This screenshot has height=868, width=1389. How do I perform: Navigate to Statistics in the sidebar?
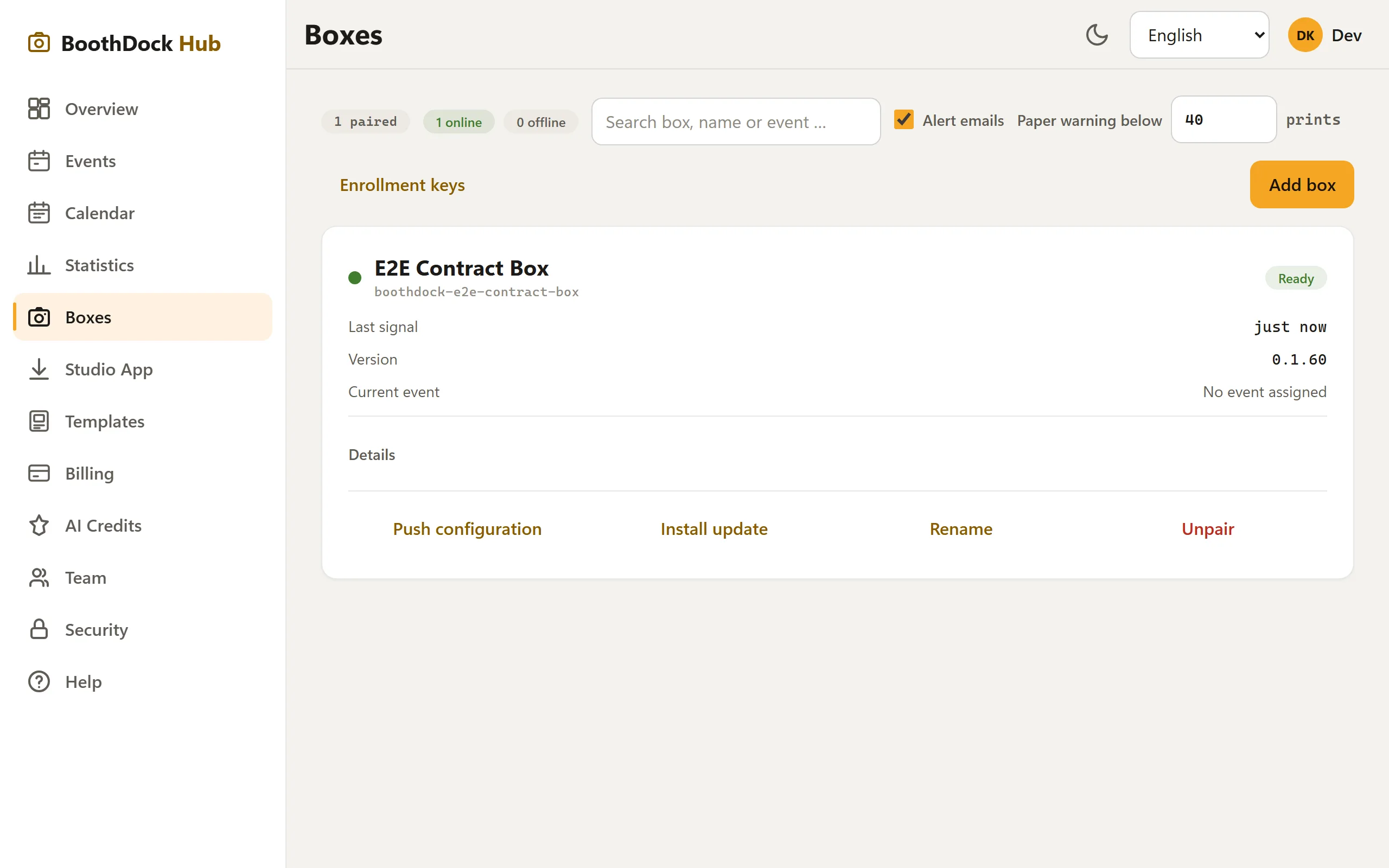142,265
